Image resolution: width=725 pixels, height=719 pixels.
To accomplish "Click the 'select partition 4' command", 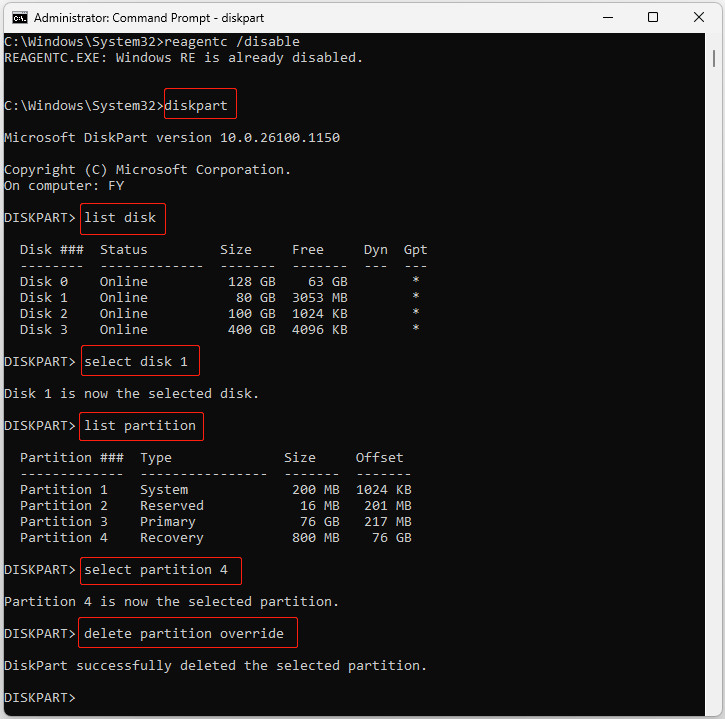I will (x=156, y=570).
